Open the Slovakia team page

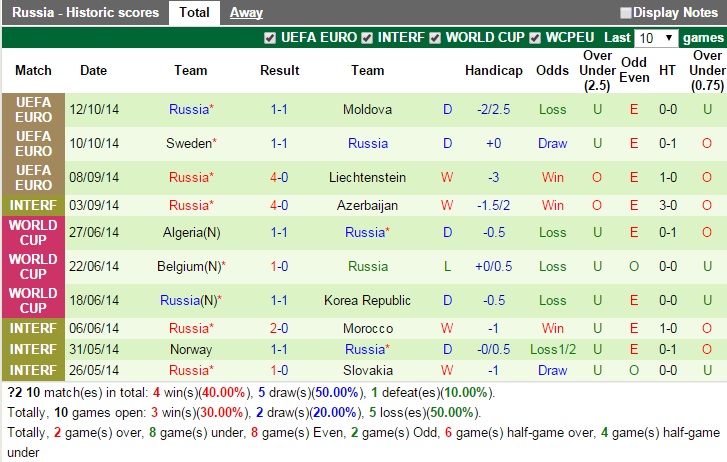point(367,370)
